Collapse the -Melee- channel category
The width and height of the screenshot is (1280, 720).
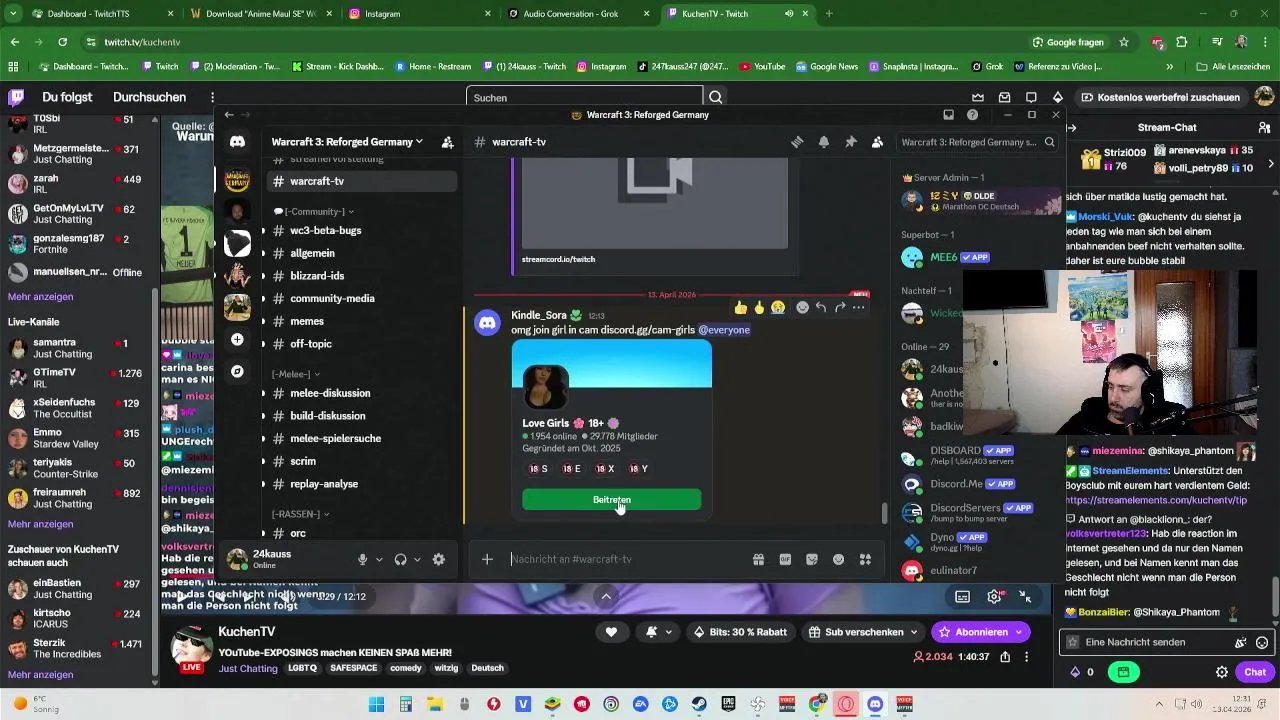click(295, 374)
